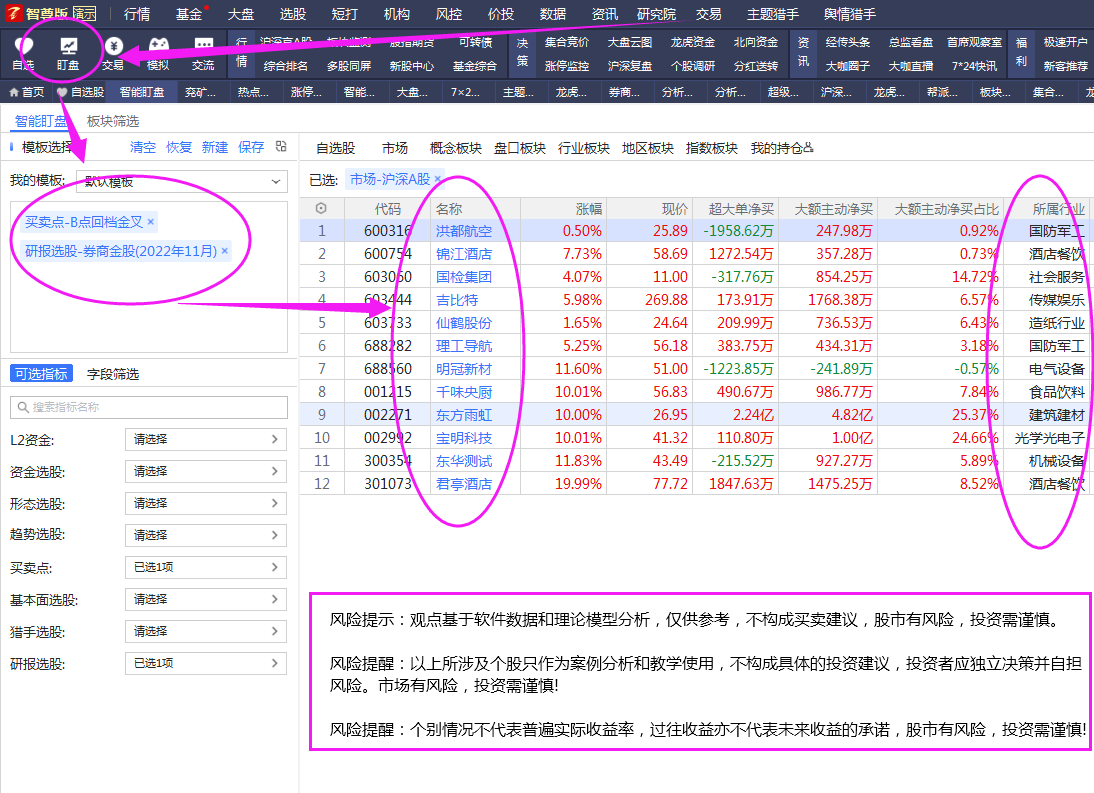Select the 行业板块 scope tab
This screenshot has height=793, width=1094.
pos(584,148)
